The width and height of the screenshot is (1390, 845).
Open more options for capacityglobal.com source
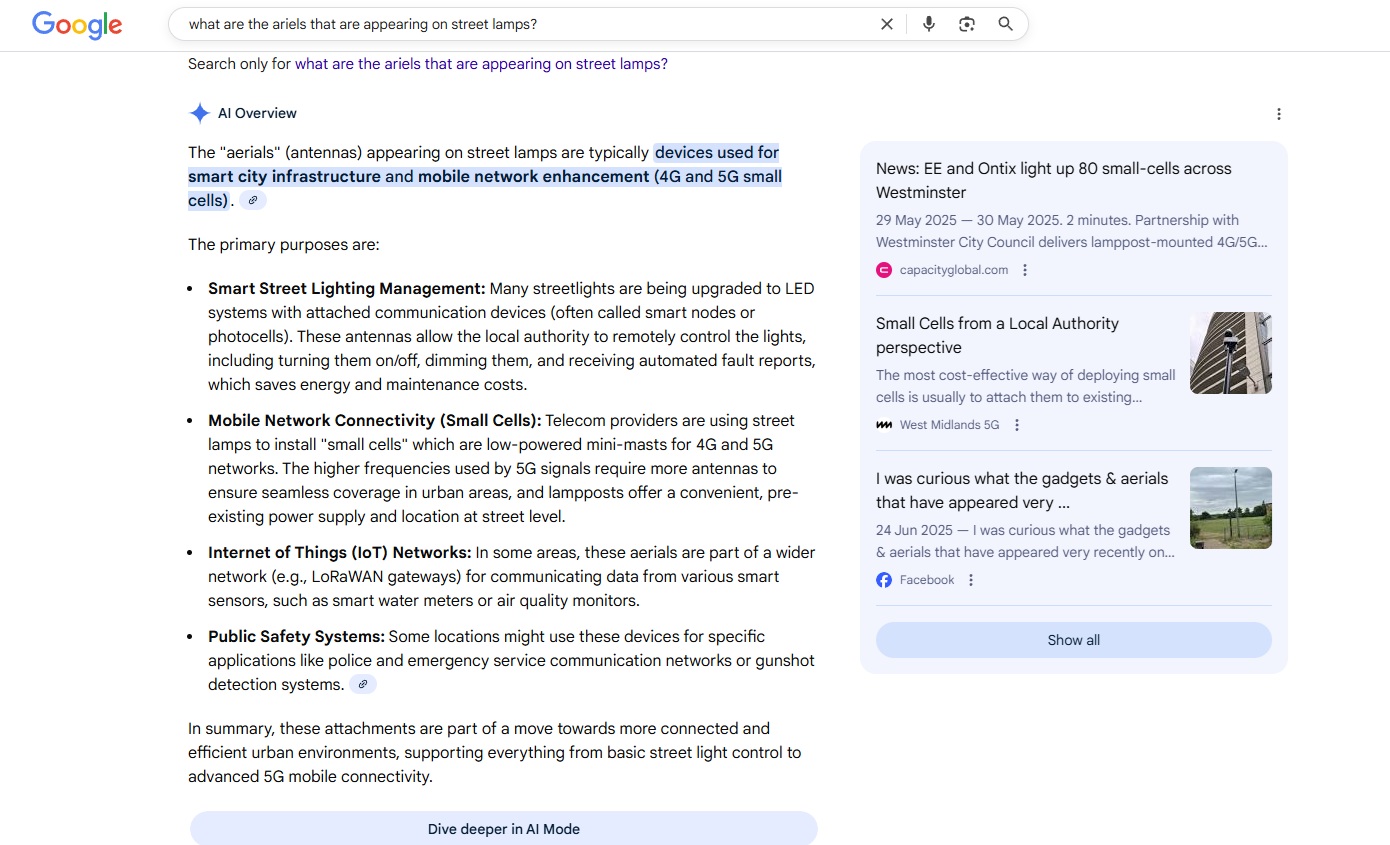click(x=1025, y=270)
